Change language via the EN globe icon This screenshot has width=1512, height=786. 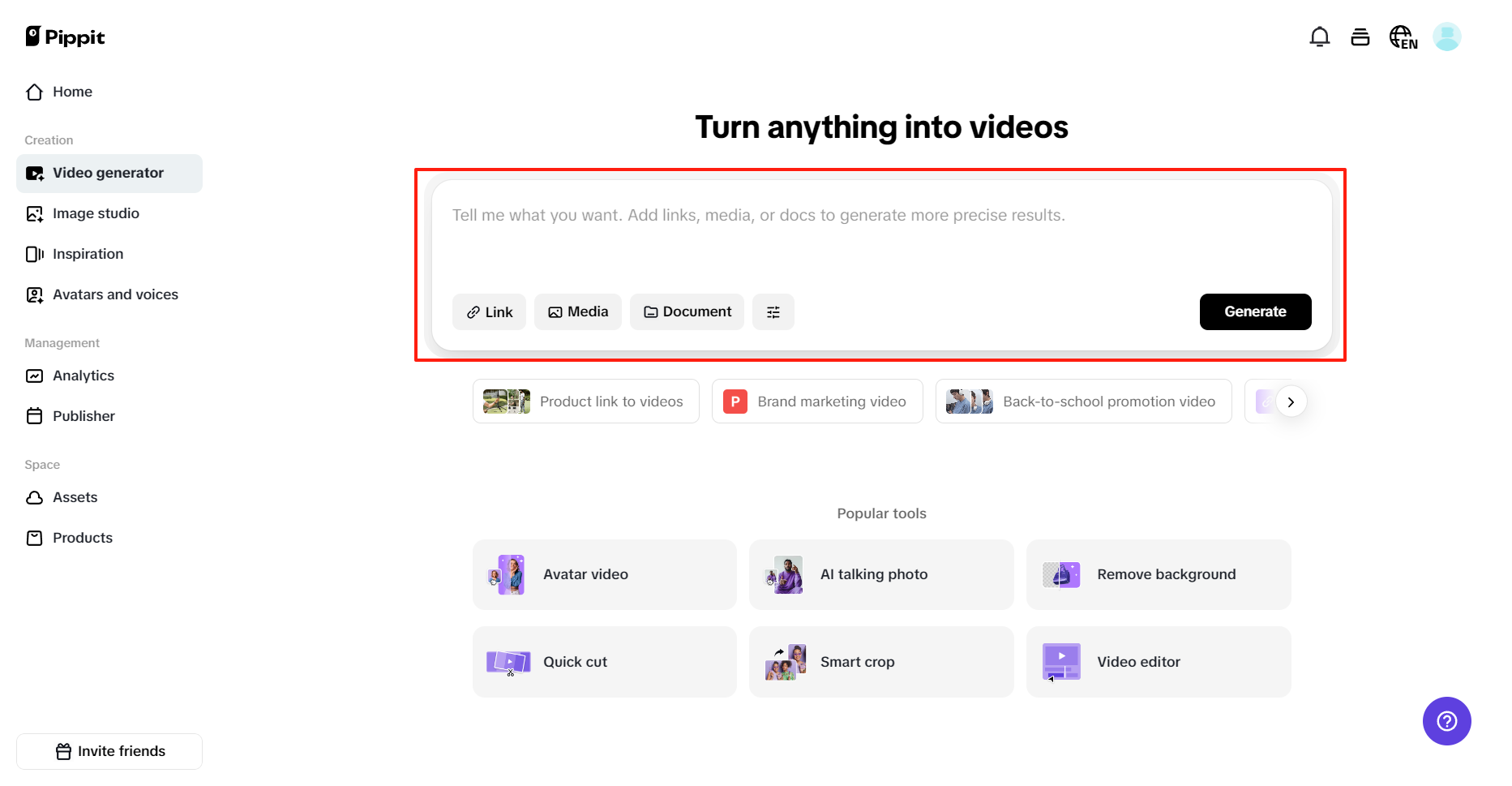(x=1403, y=37)
